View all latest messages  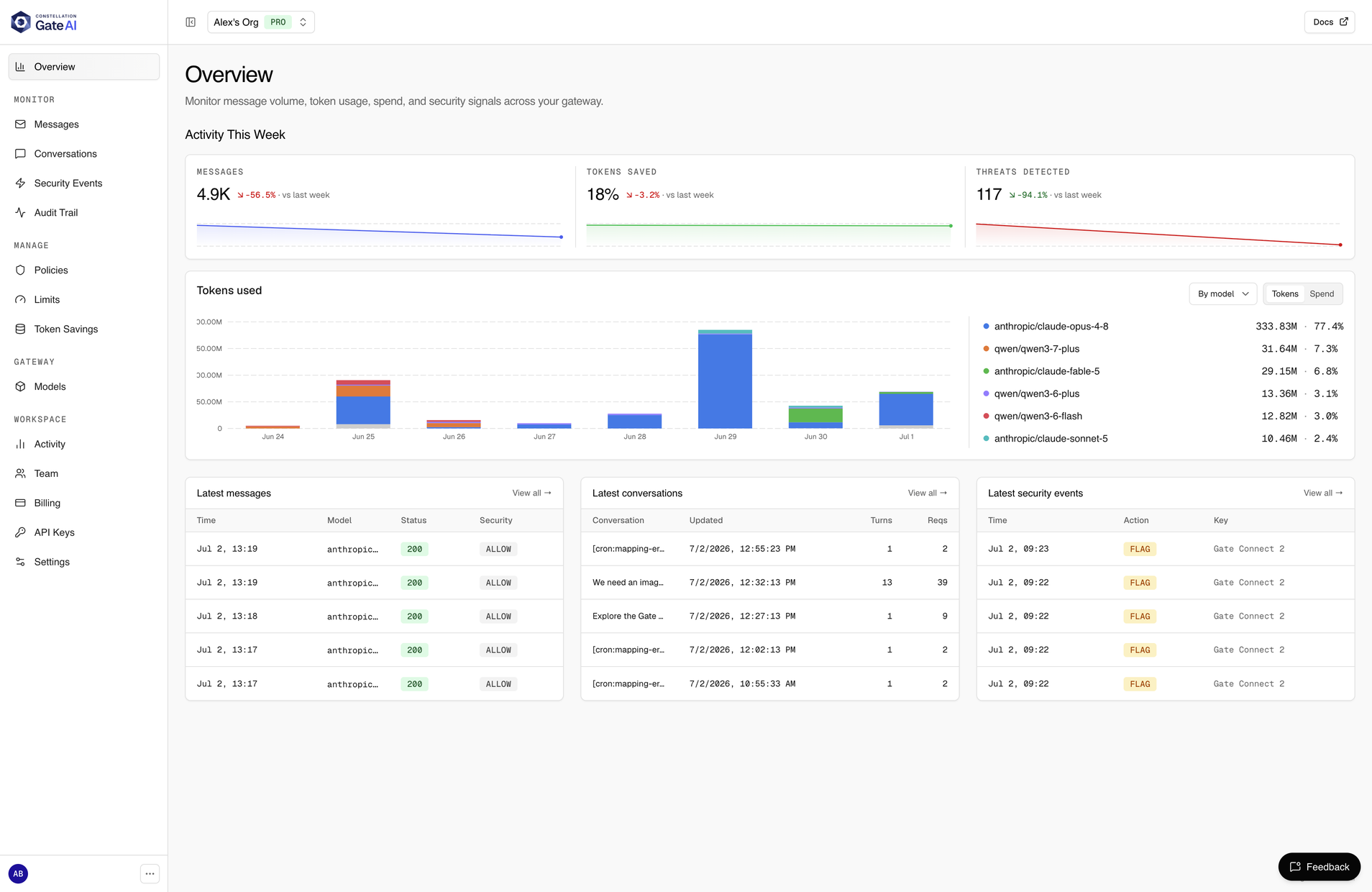531,493
